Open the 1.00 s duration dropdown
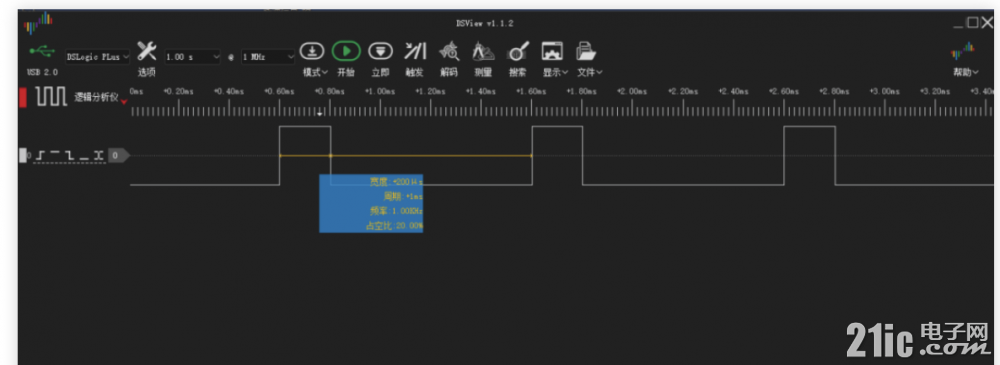This screenshot has width=1000, height=365. click(193, 57)
